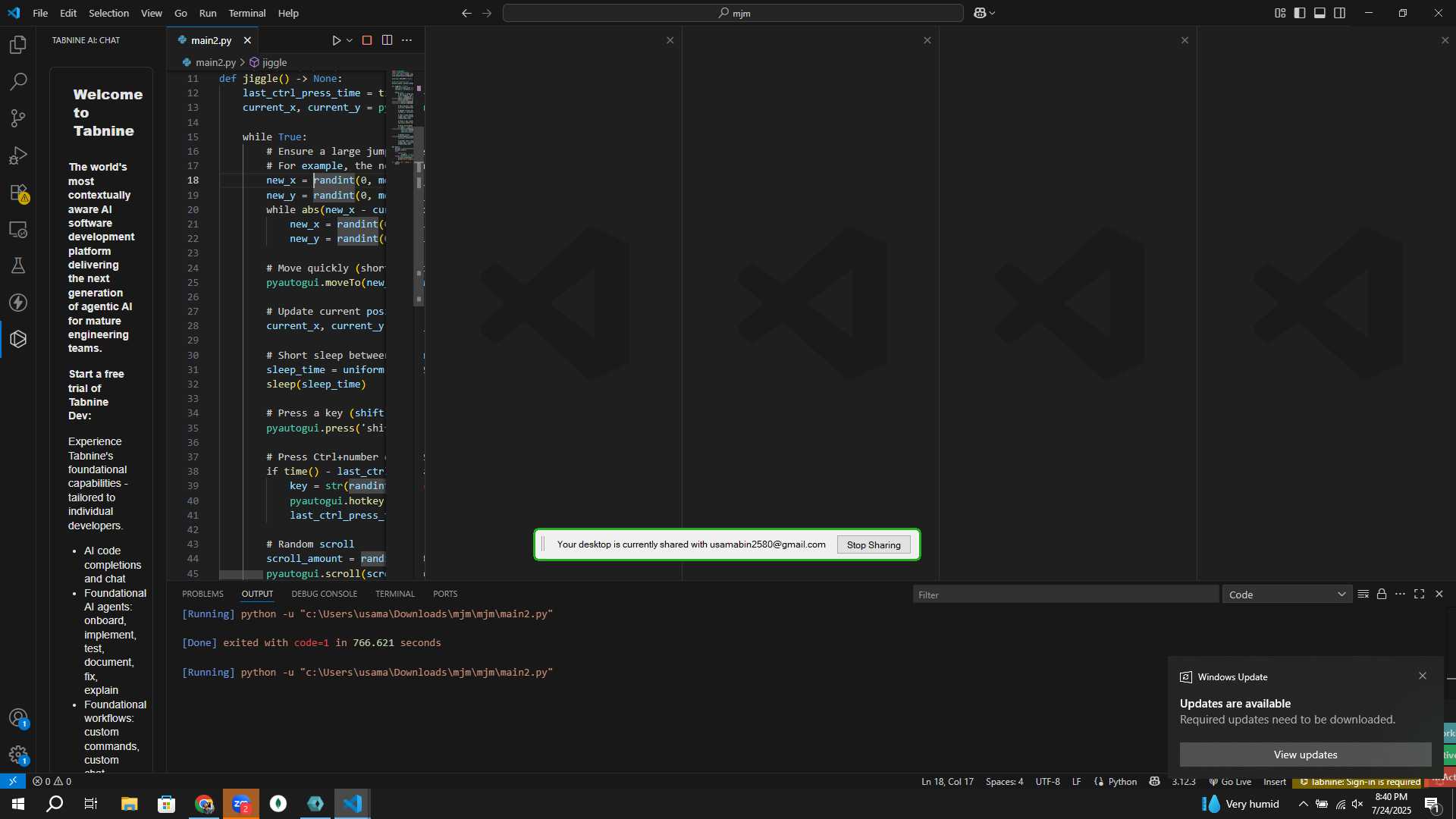Open Run and Debug view

click(x=18, y=155)
